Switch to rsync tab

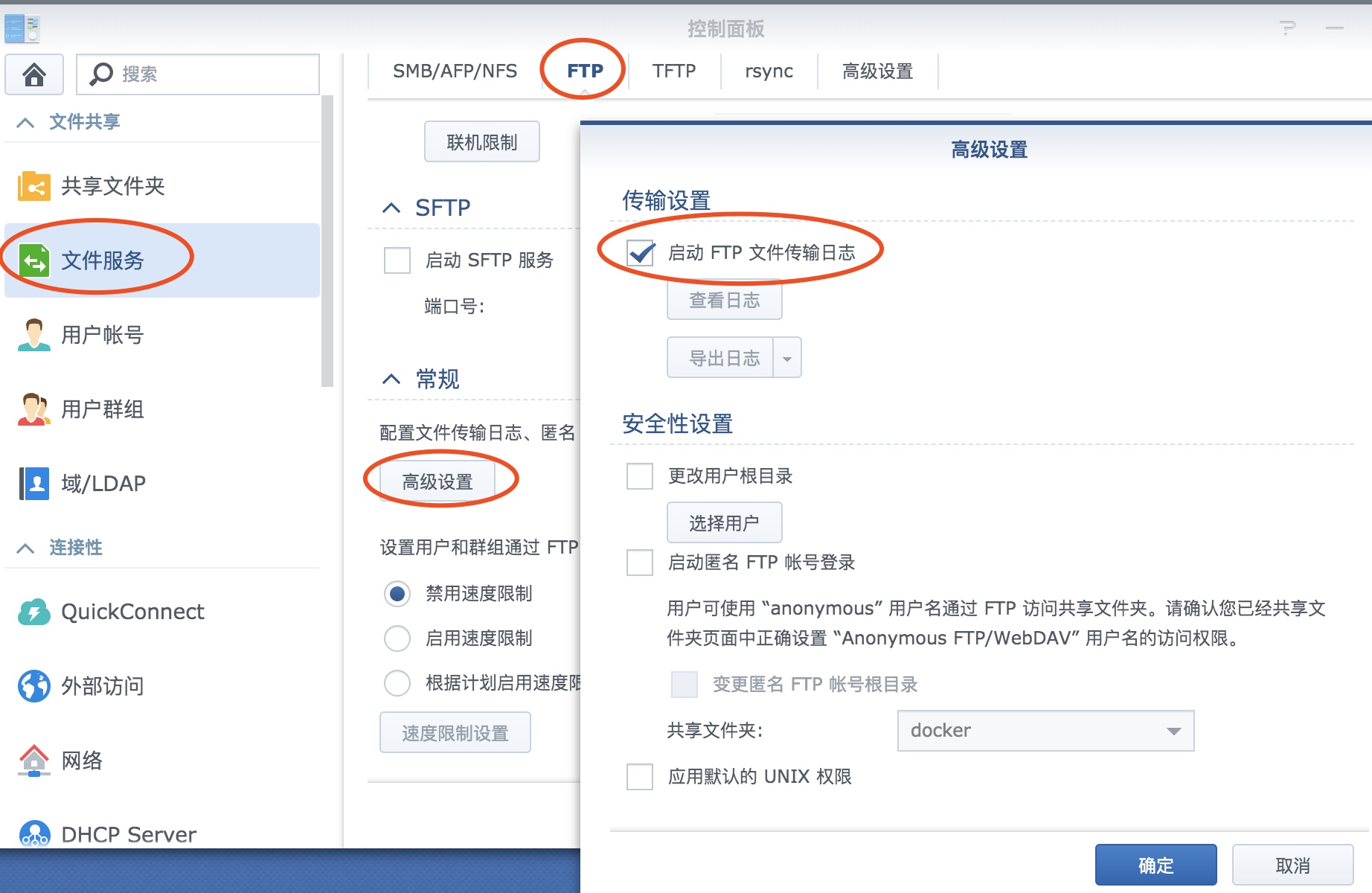769,71
